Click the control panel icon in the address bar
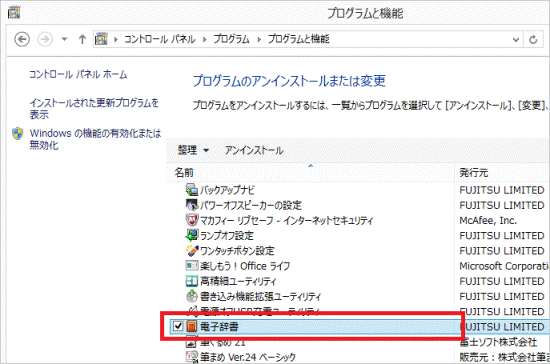Viewport: 550px width, 364px height. click(101, 39)
